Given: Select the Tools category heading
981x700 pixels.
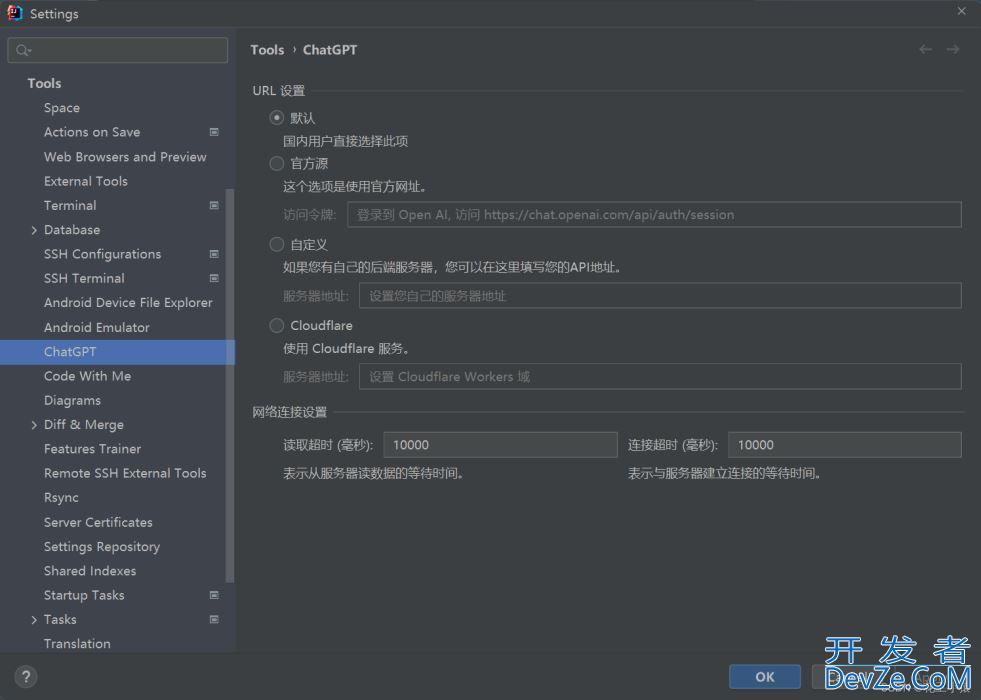Looking at the screenshot, I should click(x=44, y=83).
